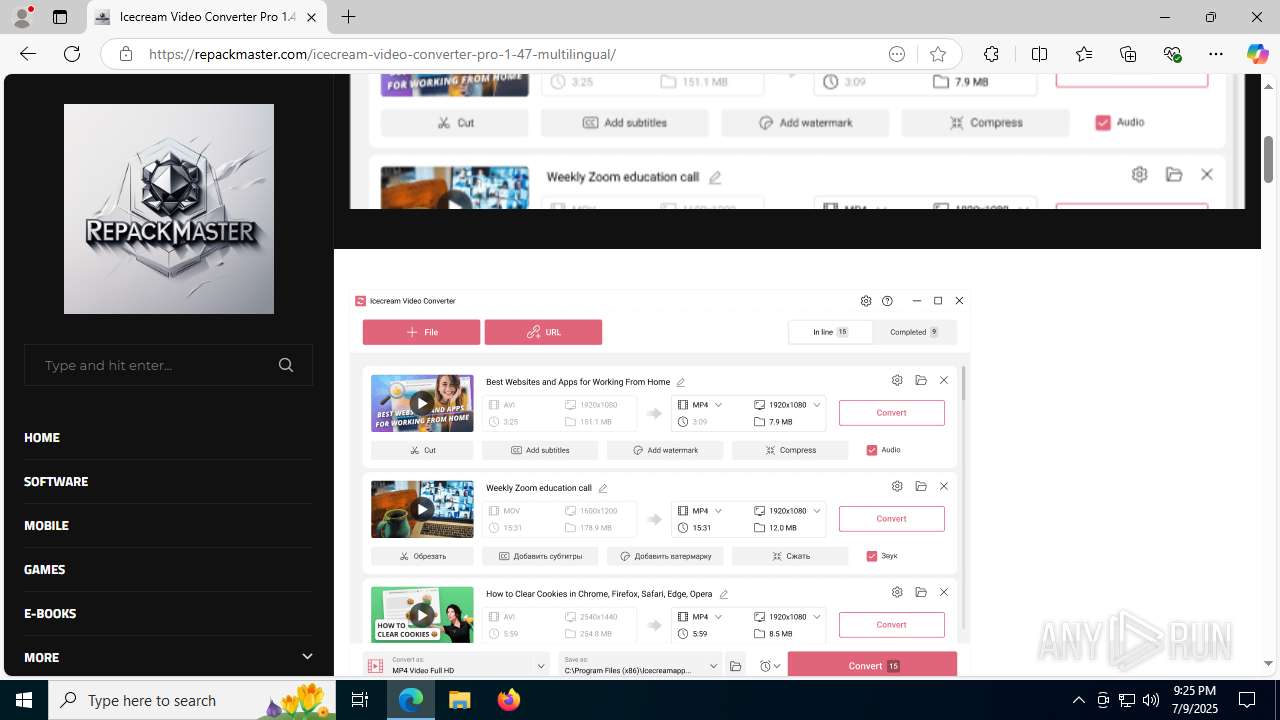Open Icecream Video Converter help icon
This screenshot has height=720, width=1280.
pos(887,301)
